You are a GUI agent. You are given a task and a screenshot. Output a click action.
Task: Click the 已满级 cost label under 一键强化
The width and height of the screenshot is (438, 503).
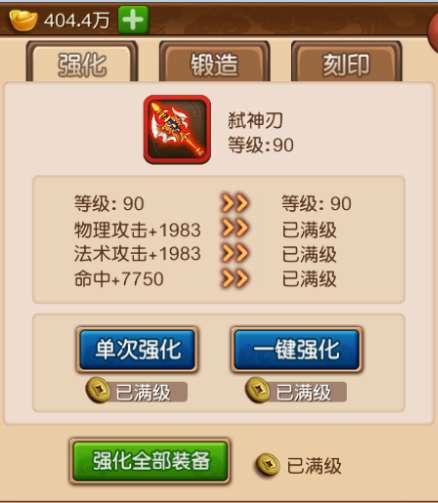pyautogui.click(x=303, y=392)
